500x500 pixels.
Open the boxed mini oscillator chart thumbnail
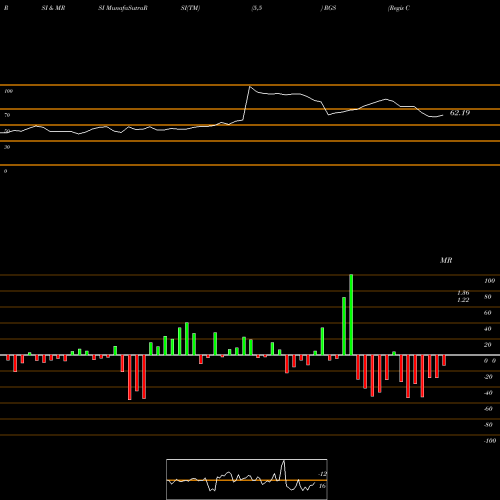[x=247, y=479]
